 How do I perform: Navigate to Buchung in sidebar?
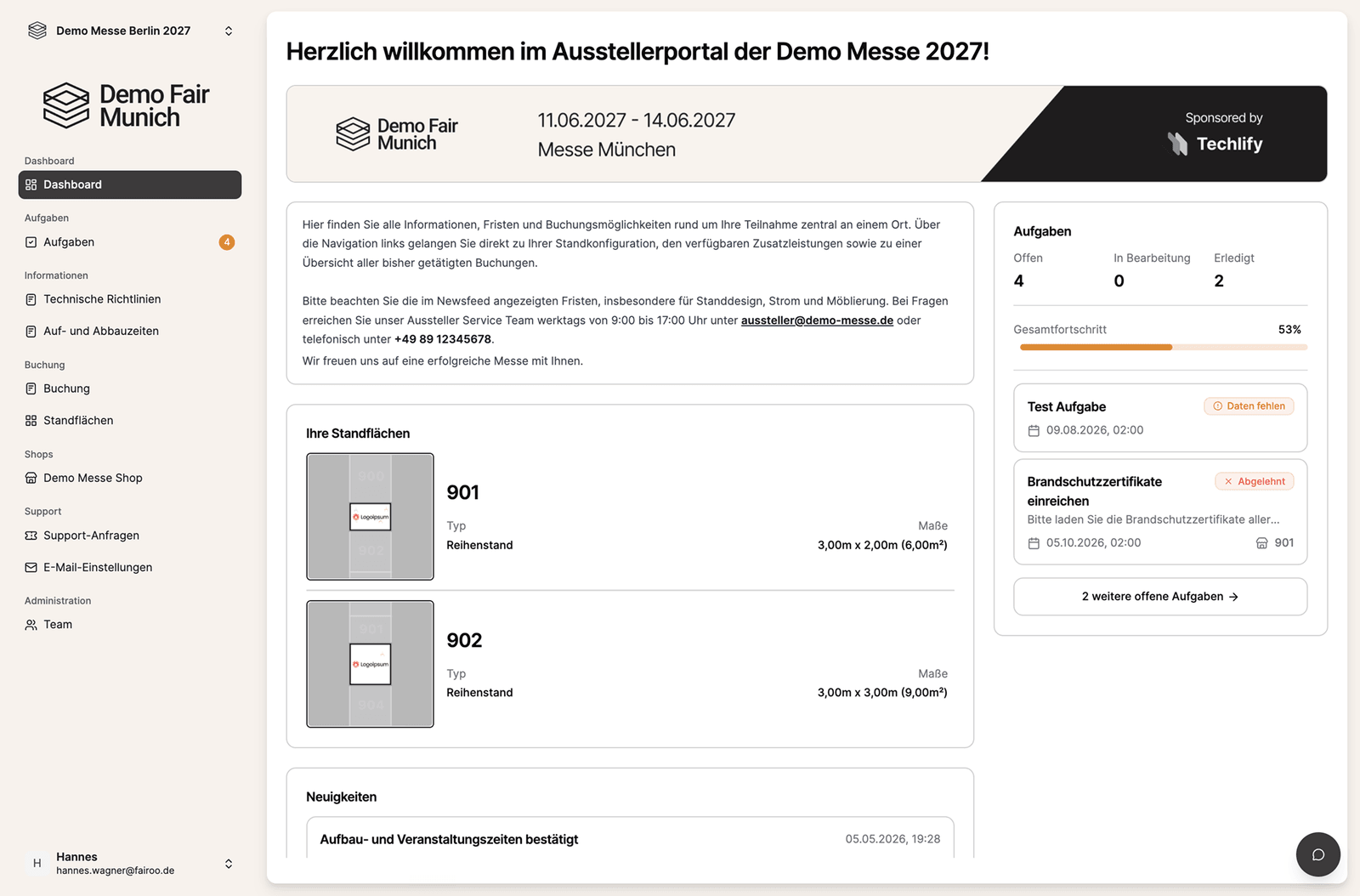(130, 388)
